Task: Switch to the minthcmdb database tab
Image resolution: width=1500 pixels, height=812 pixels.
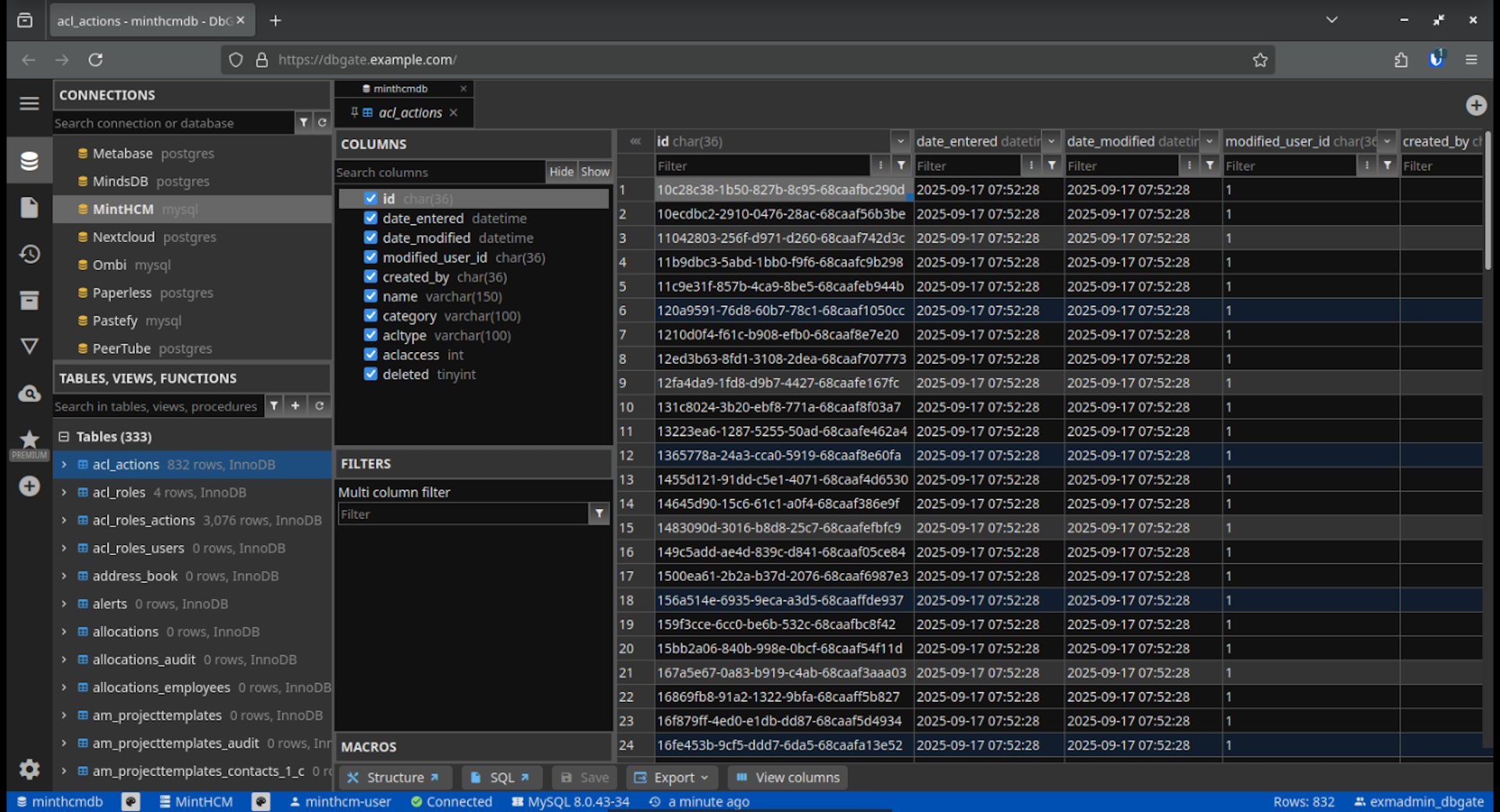Action: click(400, 89)
